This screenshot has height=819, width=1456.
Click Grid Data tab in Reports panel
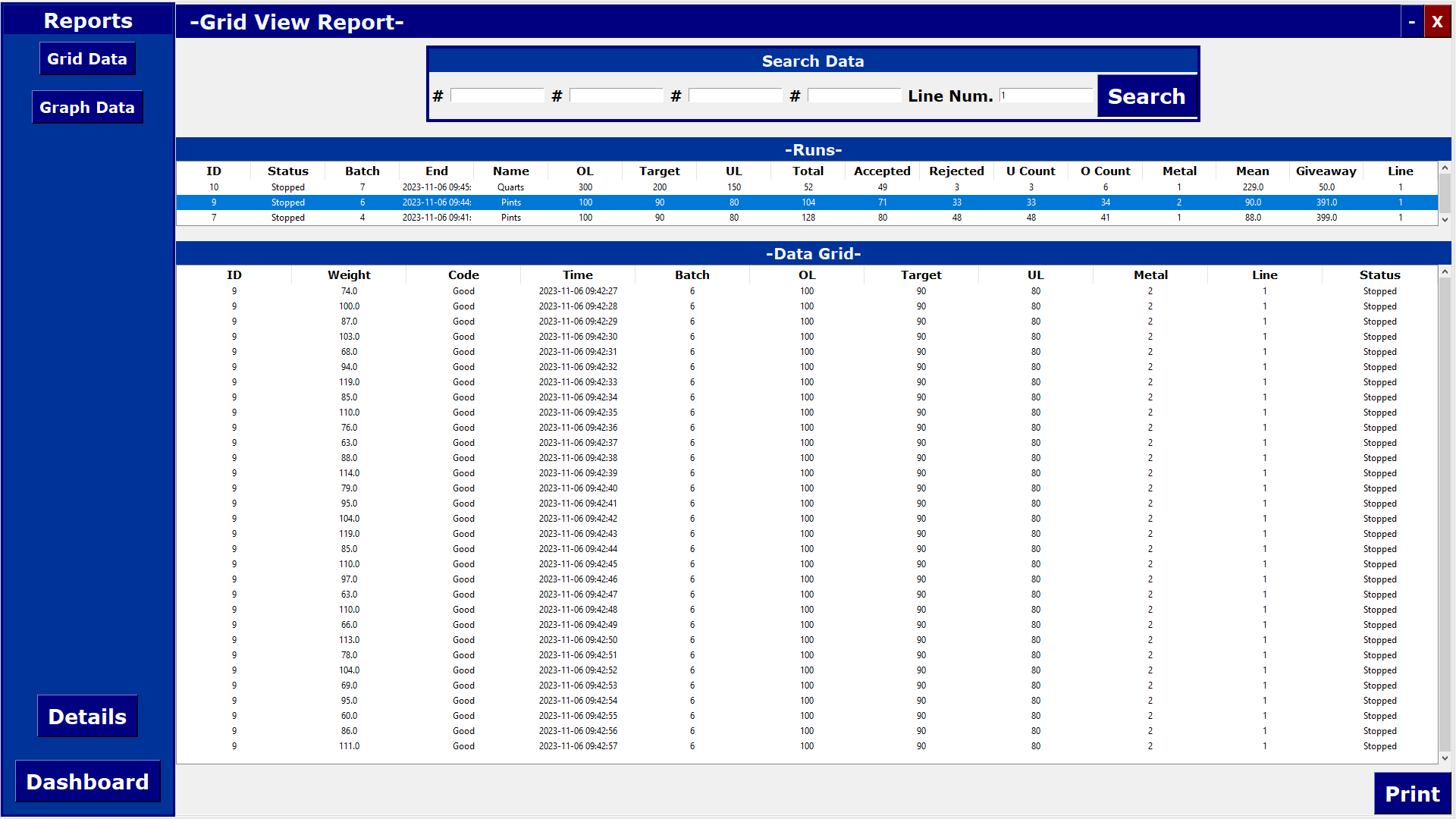coord(87,59)
